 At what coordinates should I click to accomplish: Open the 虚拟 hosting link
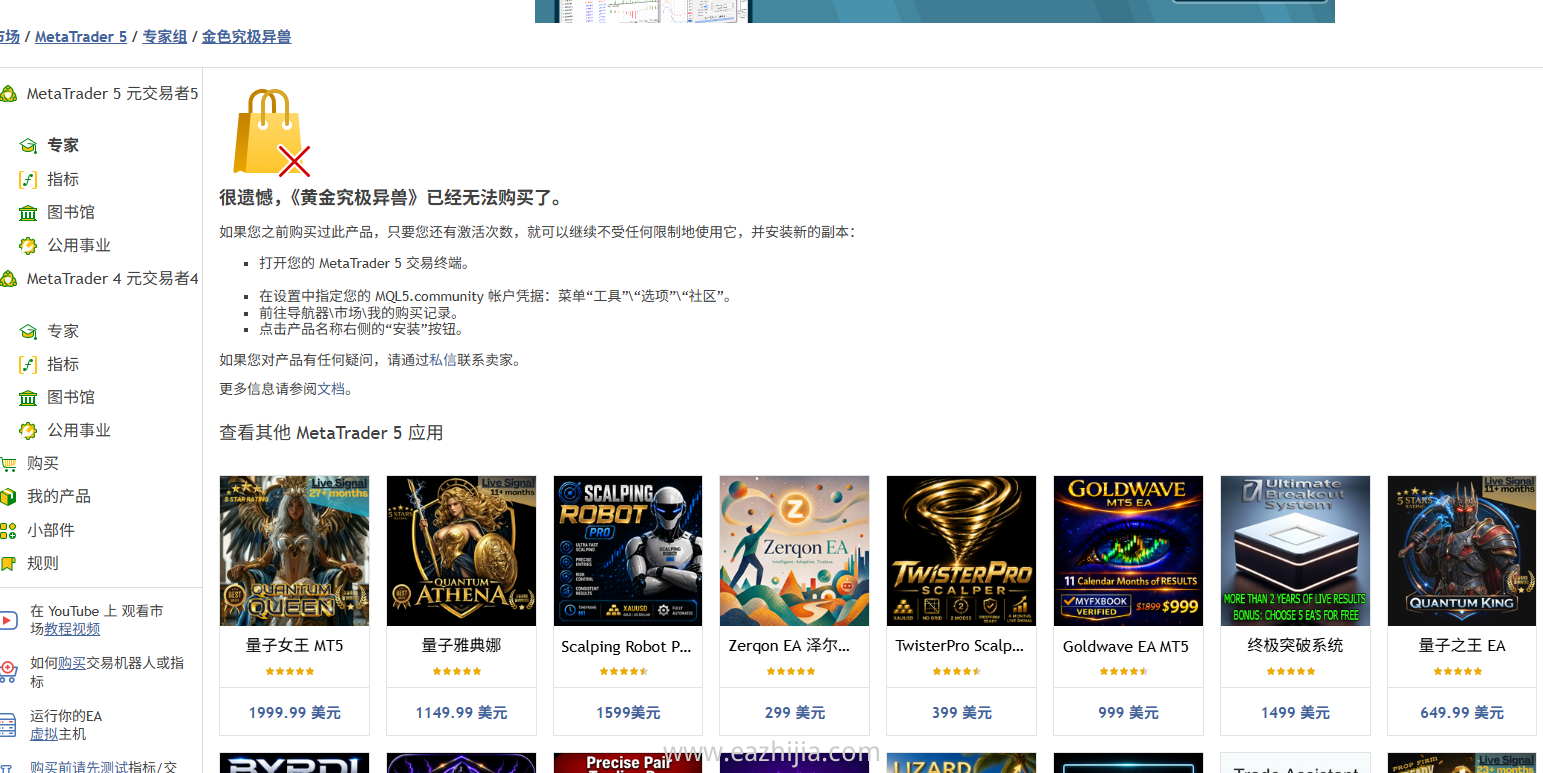coord(44,734)
